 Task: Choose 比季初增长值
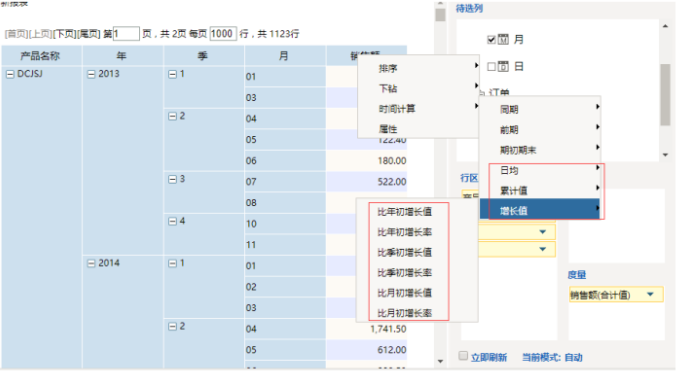[x=404, y=252]
